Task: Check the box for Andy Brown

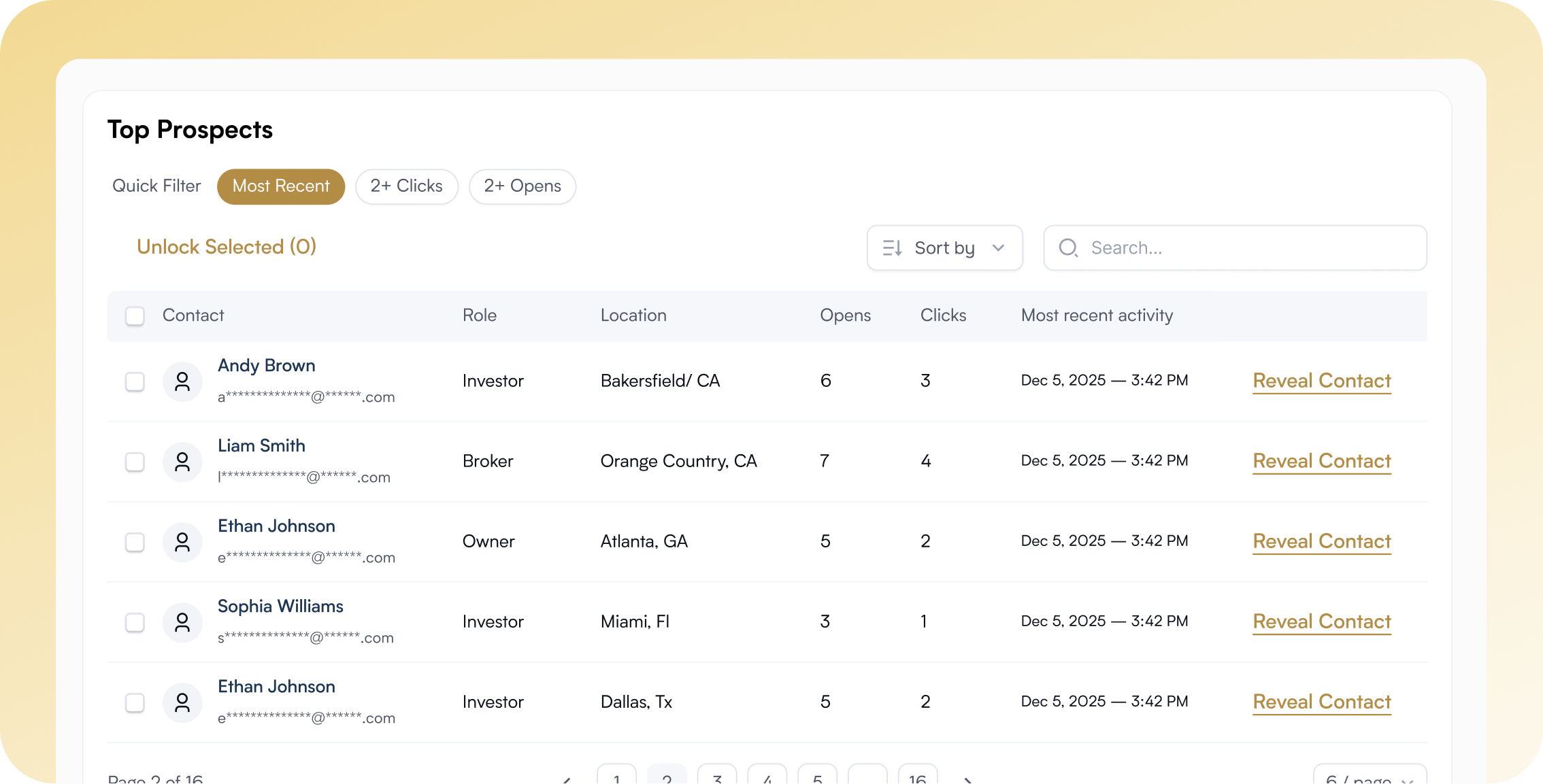Action: pyautogui.click(x=135, y=381)
